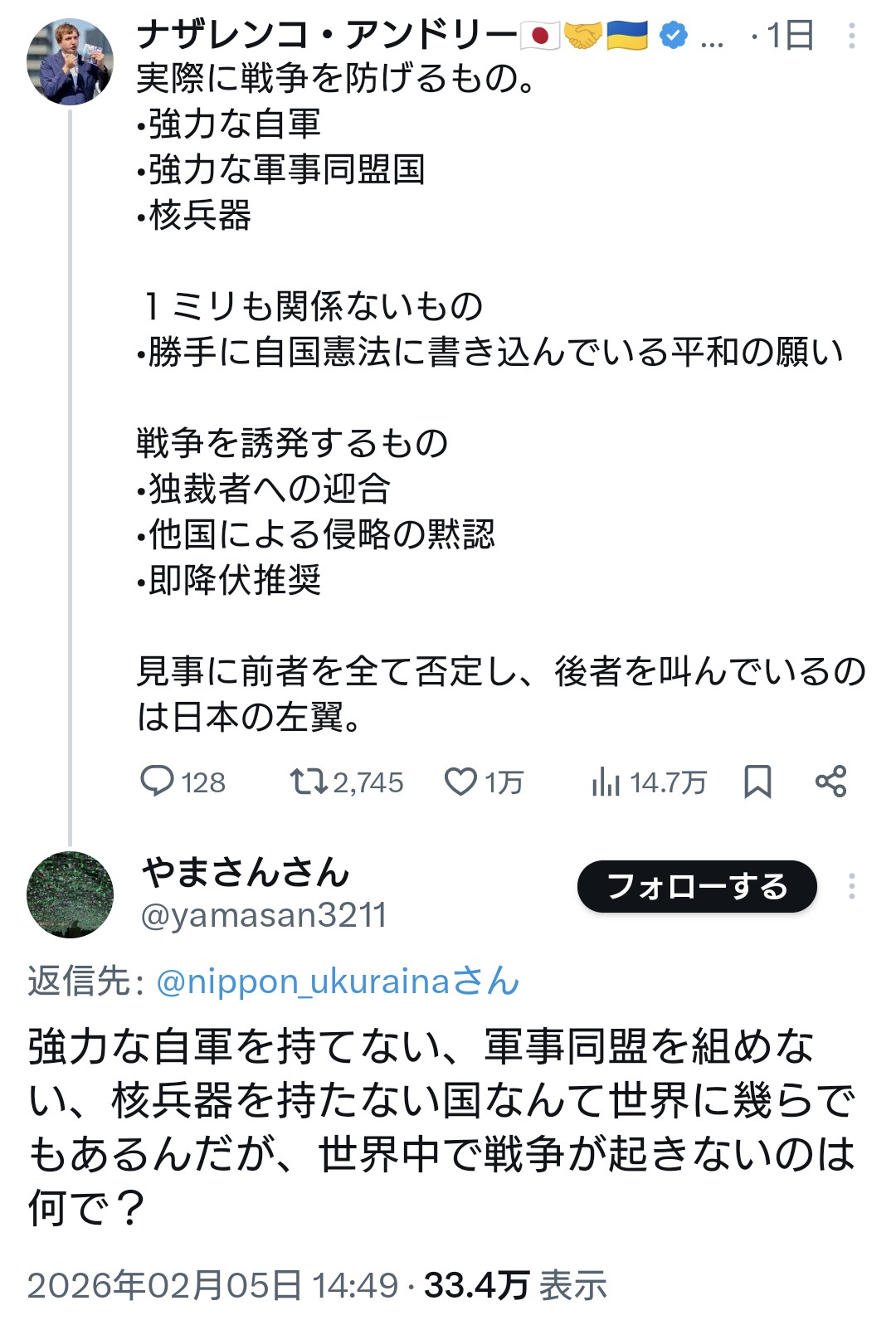Open the ナザレンコ・アンドリー display name
The image size is (896, 1325).
[x=327, y=36]
